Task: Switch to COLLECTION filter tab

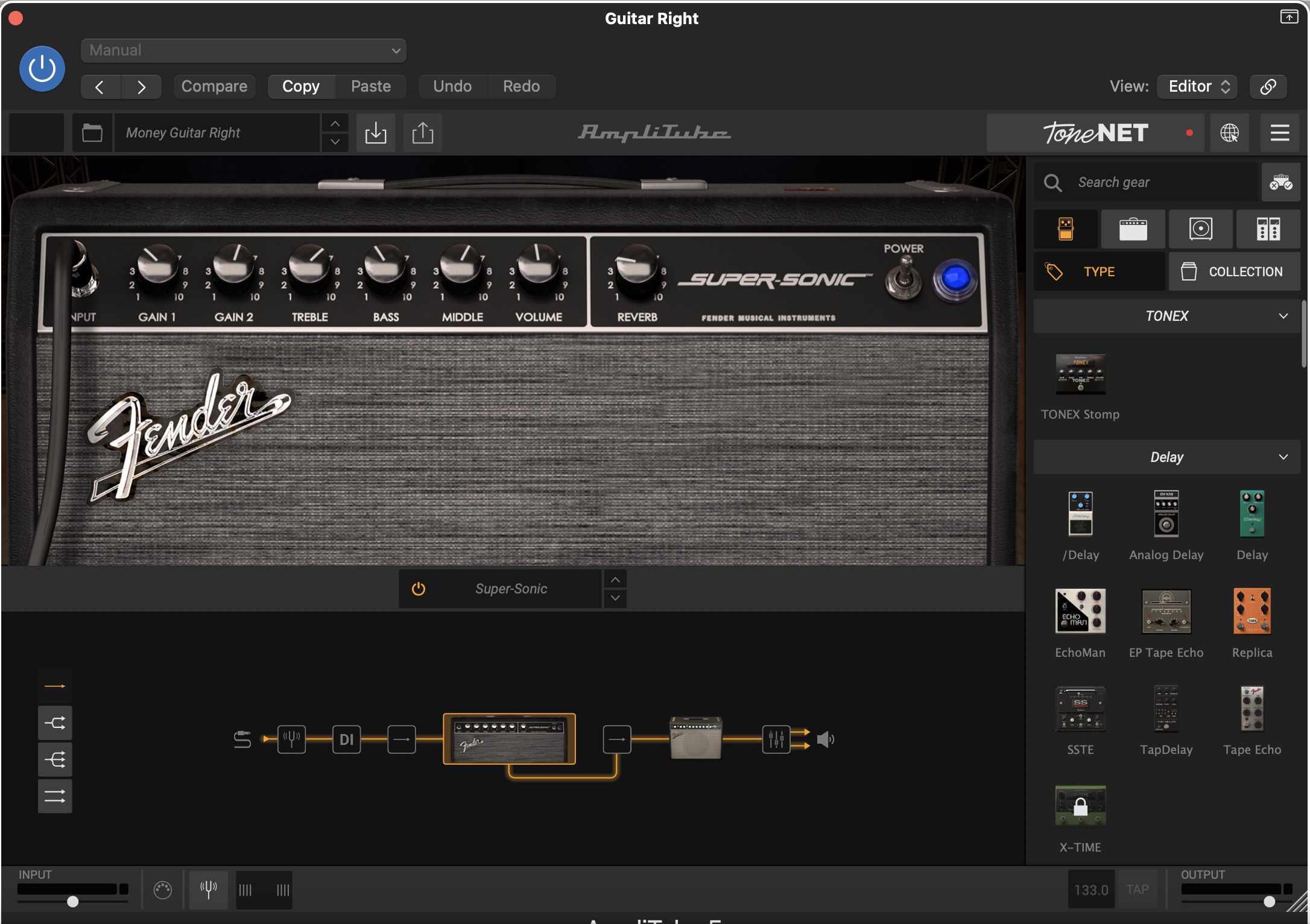Action: [x=1235, y=272]
